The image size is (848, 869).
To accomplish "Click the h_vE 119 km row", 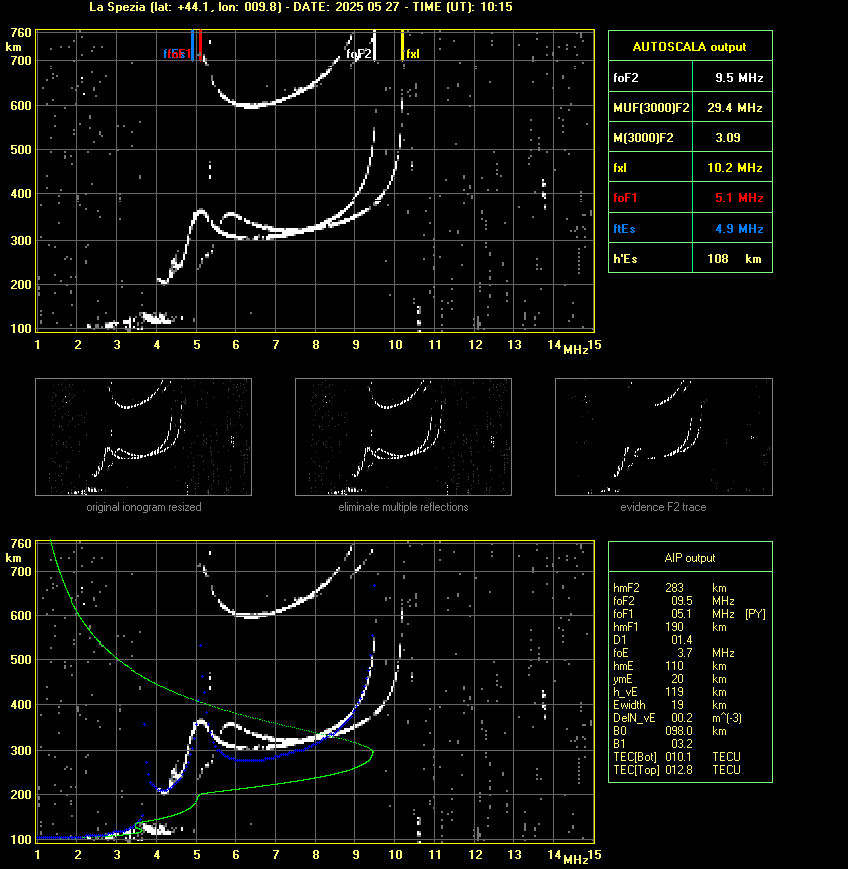I will [670, 692].
